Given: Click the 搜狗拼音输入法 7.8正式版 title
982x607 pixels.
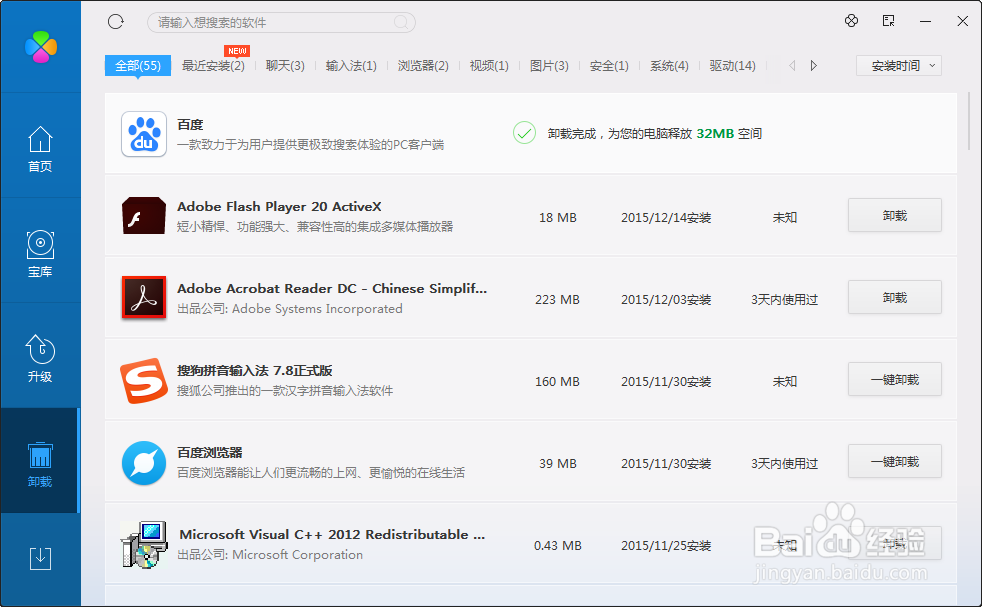Looking at the screenshot, I should (255, 371).
